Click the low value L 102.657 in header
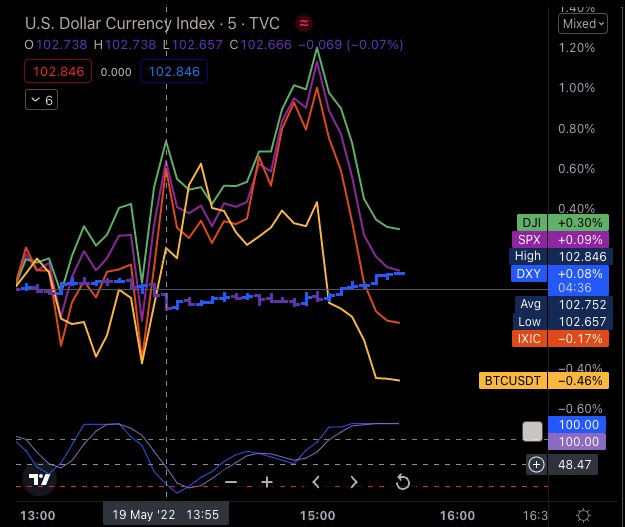 (x=193, y=45)
